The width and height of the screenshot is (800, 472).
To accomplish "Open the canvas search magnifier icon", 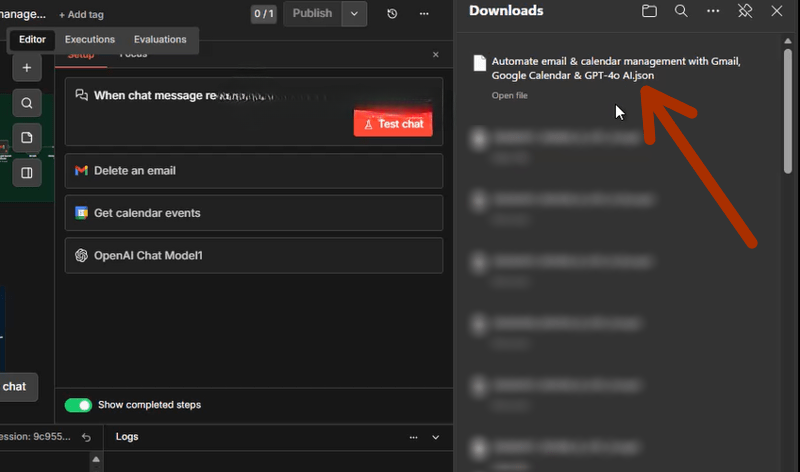I will [x=27, y=104].
